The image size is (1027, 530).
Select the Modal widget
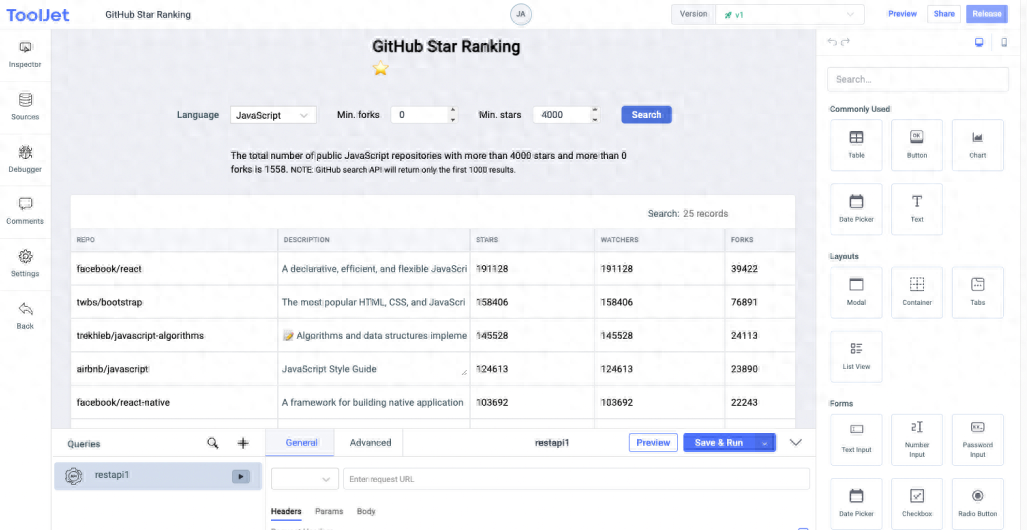coord(856,292)
